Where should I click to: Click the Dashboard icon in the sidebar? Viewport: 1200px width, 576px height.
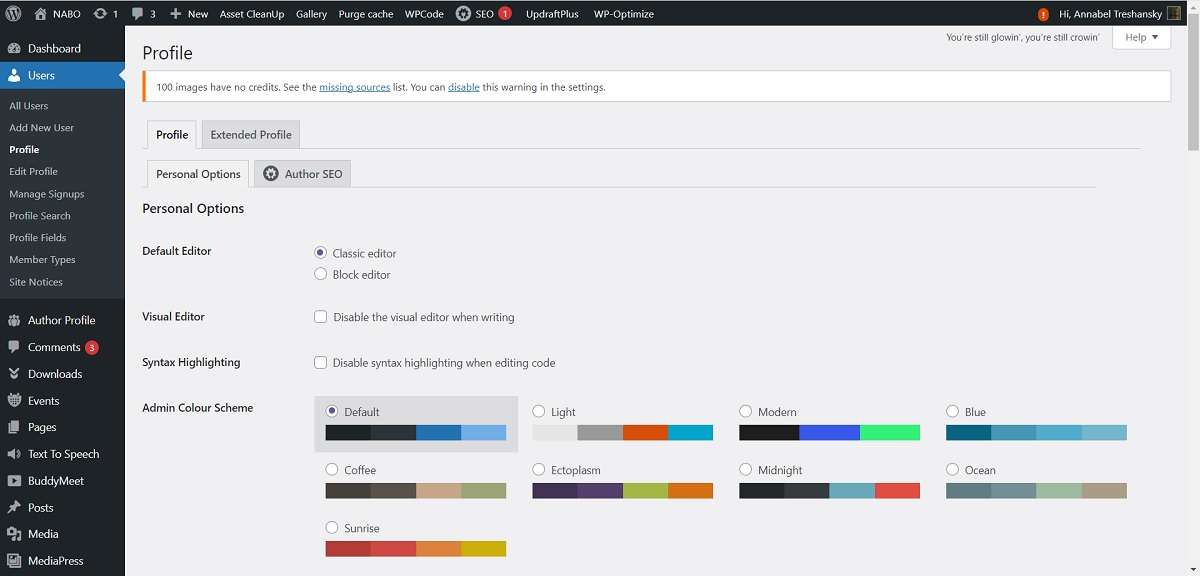coord(14,48)
